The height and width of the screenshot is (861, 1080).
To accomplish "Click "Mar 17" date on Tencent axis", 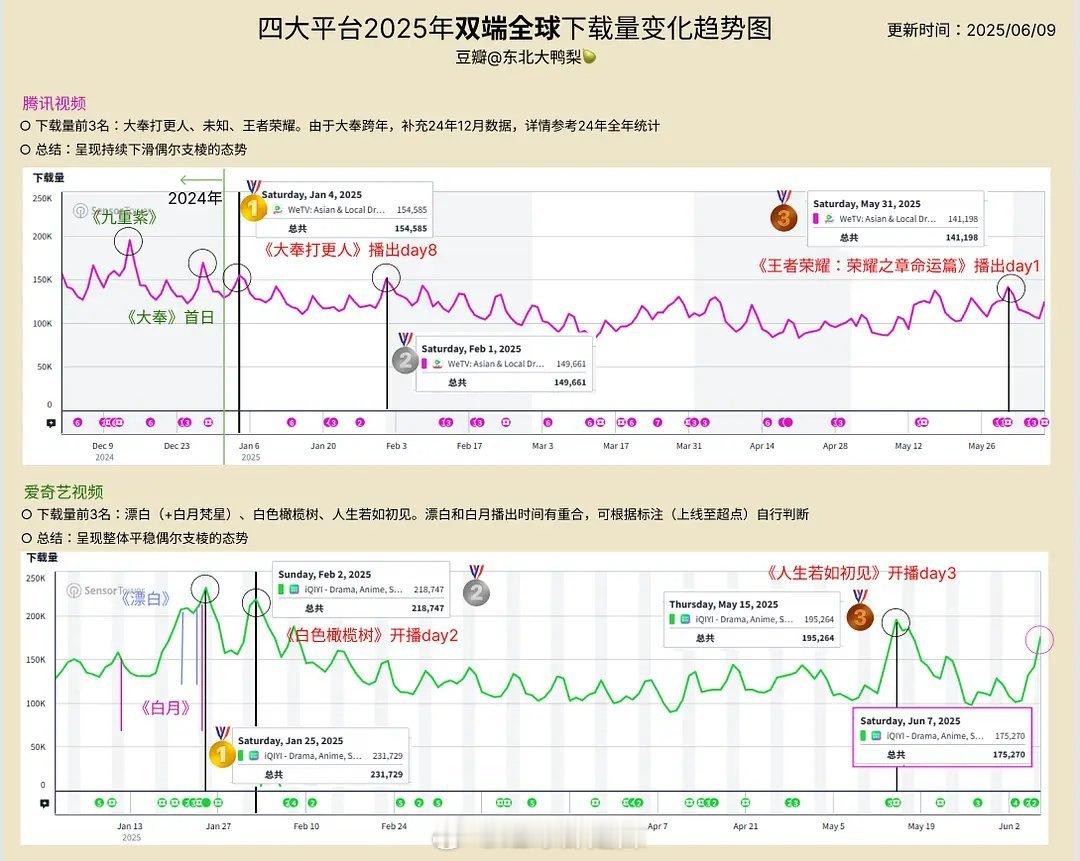I will click(616, 446).
